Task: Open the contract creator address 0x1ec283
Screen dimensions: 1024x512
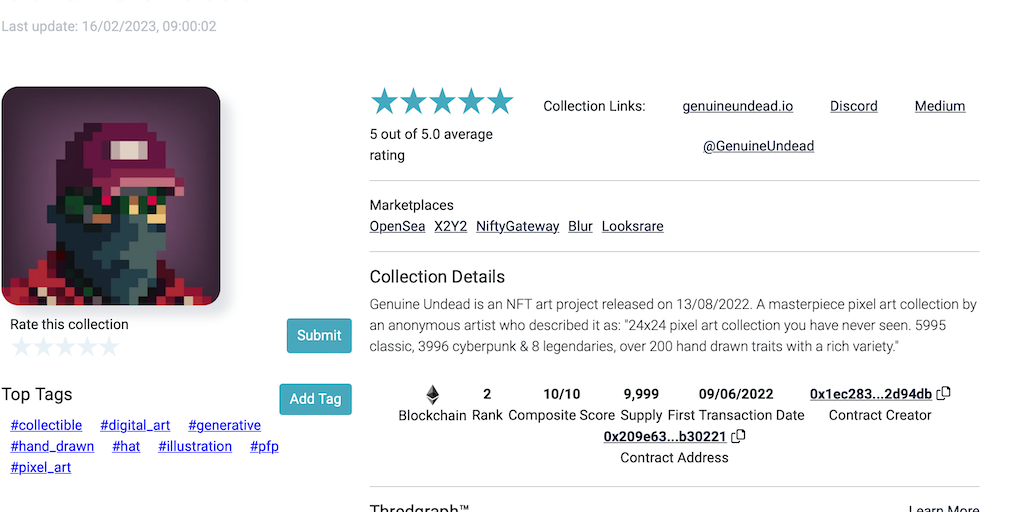Action: tap(870, 393)
